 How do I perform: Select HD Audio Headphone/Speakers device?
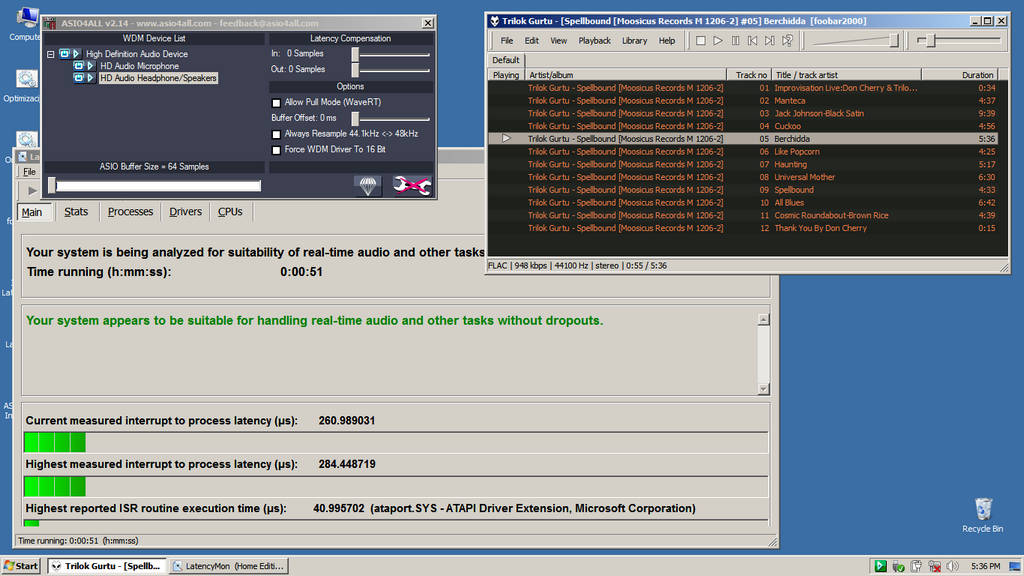(158, 78)
